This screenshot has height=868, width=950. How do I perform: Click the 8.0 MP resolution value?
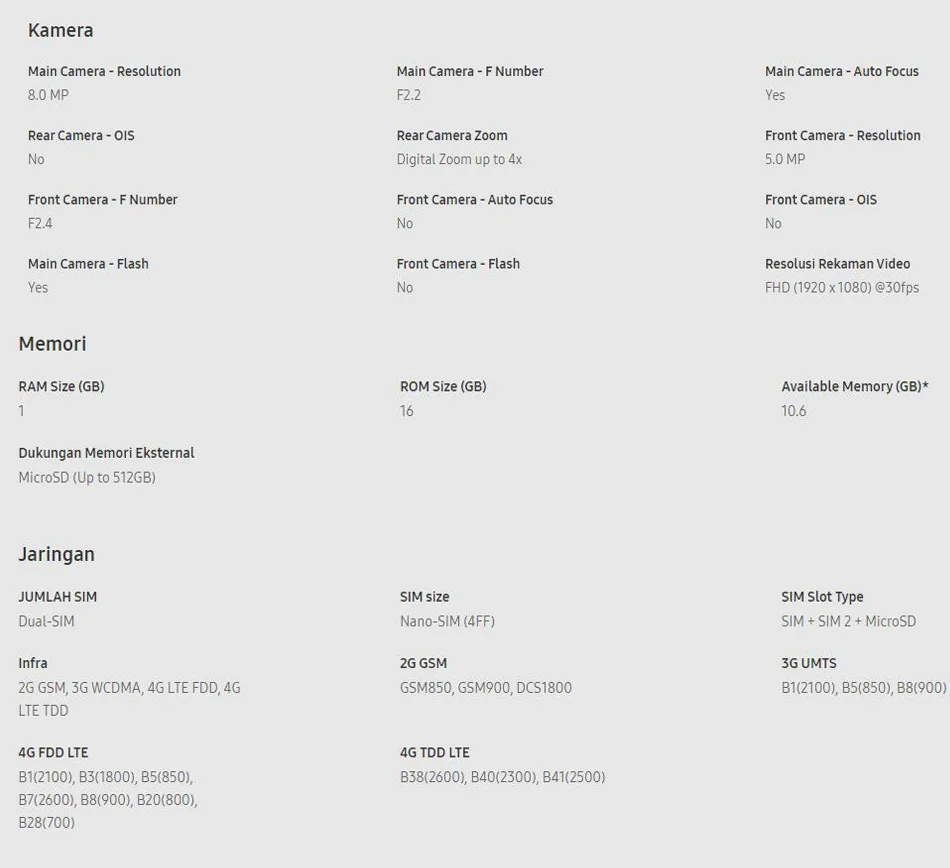[48, 95]
